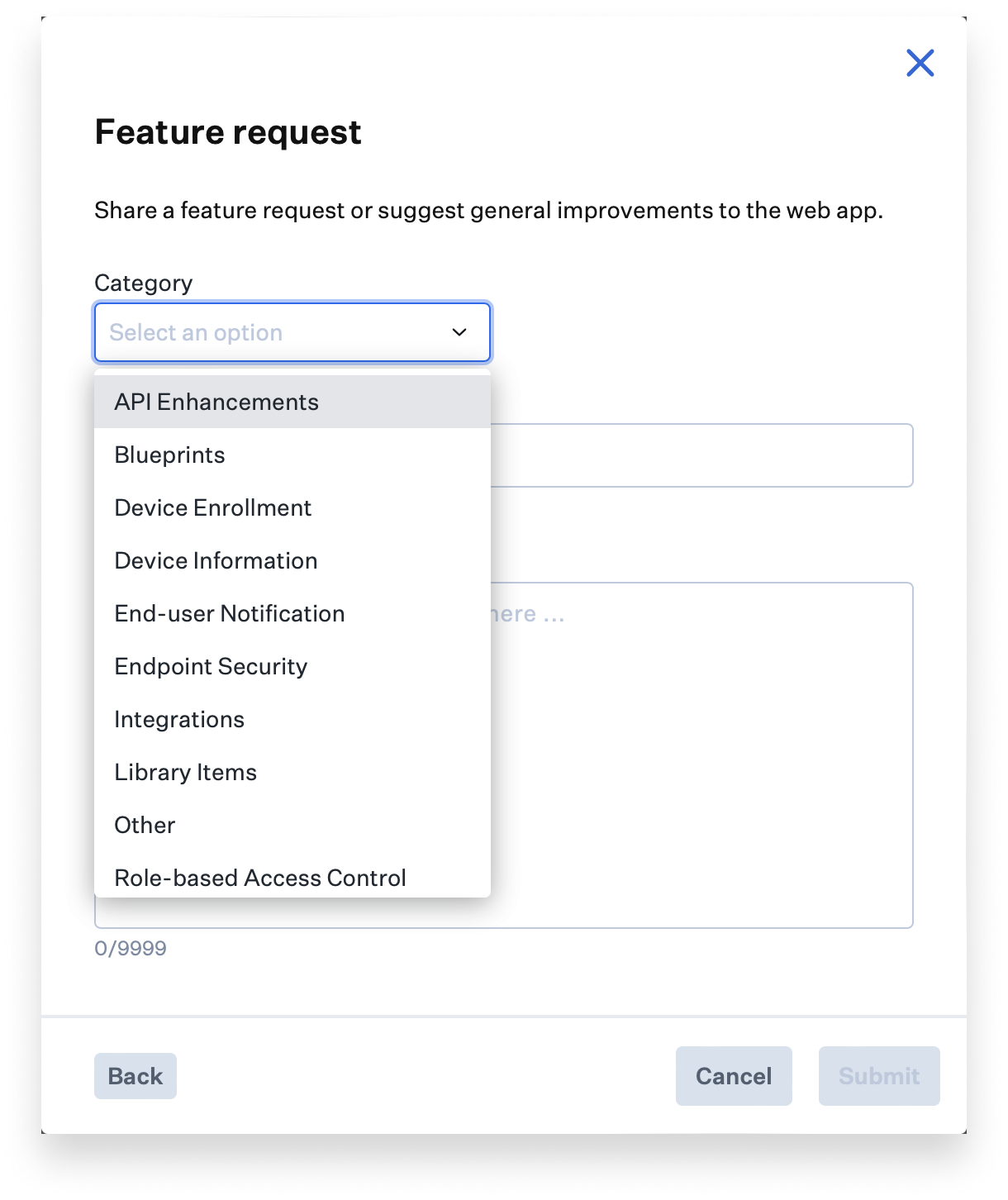The image size is (1008, 1200).
Task: Click the Cancel button
Action: click(734, 1076)
